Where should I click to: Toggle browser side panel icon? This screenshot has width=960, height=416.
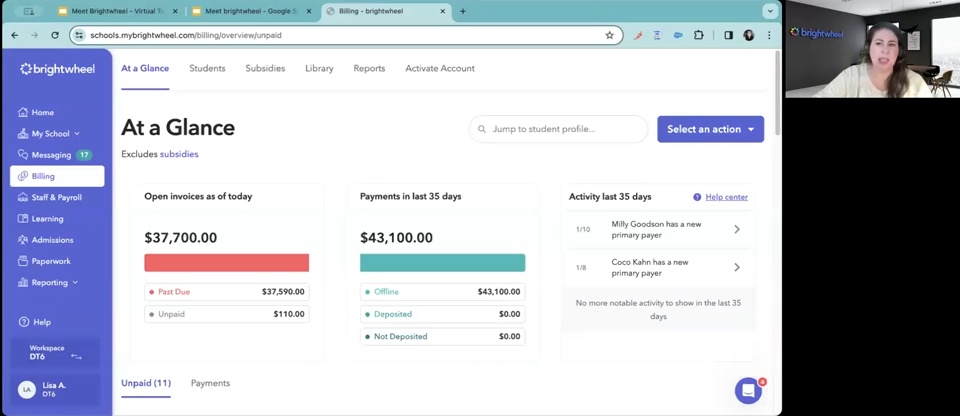pyautogui.click(x=728, y=36)
